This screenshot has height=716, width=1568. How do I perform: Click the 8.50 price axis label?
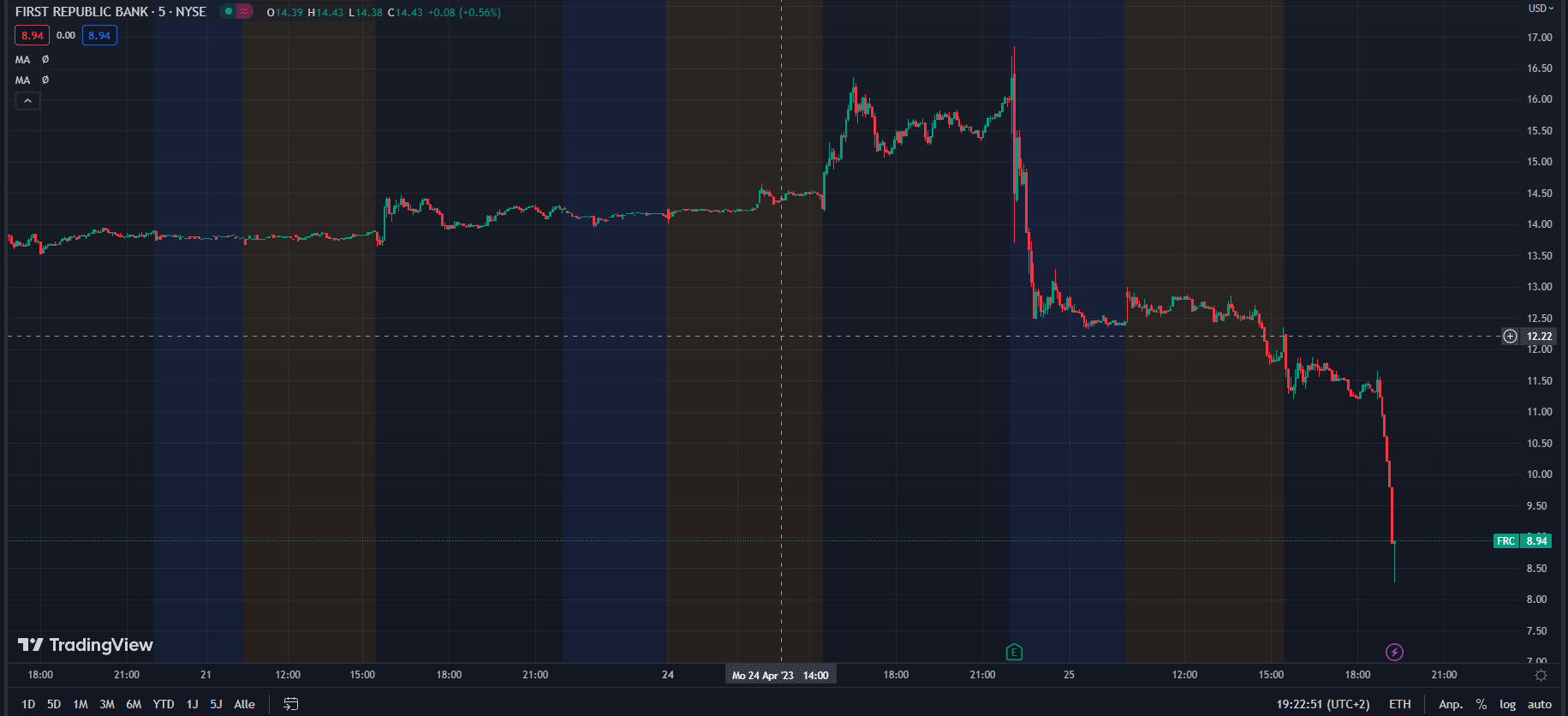pyautogui.click(x=1536, y=569)
